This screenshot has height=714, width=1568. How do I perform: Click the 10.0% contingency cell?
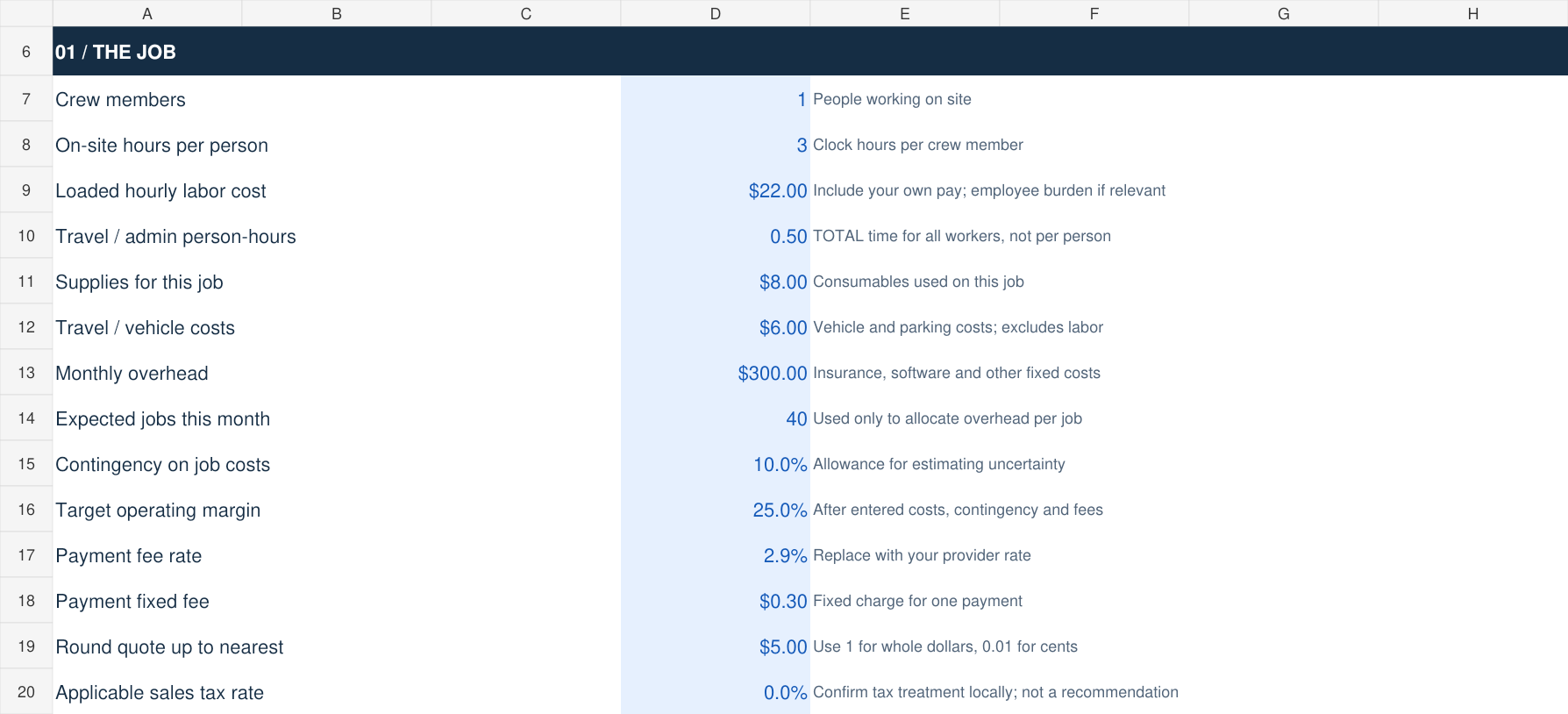(x=716, y=464)
